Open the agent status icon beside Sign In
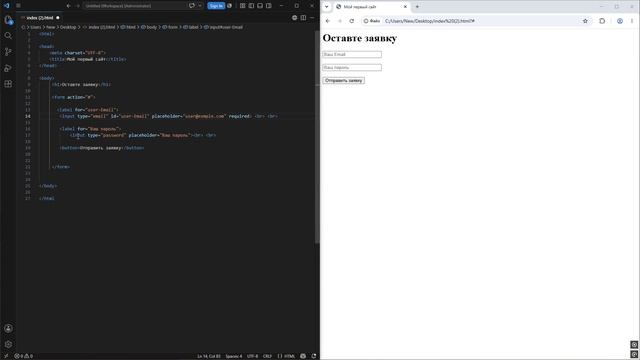Image resolution: width=640 pixels, height=360 pixels. pos(229,6)
